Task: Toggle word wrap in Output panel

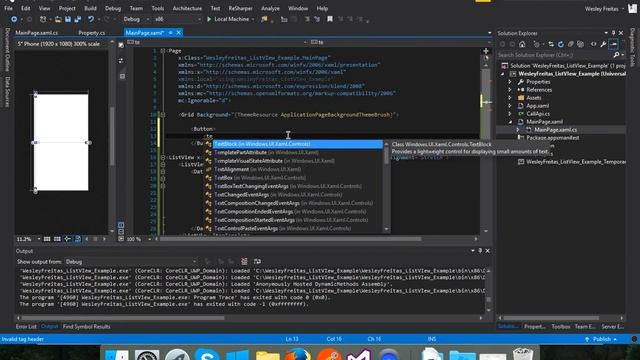Action: coord(257,262)
